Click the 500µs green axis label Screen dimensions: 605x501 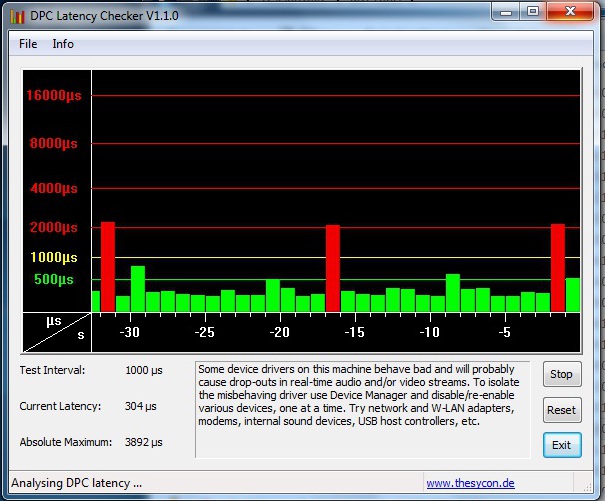[x=54, y=279]
